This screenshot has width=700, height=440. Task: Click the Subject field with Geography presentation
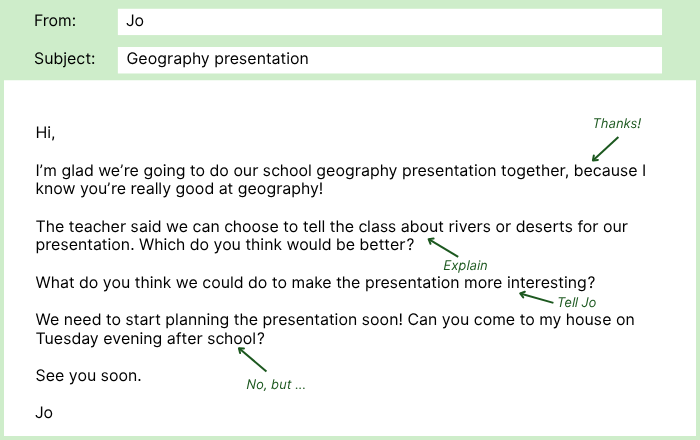coord(389,59)
